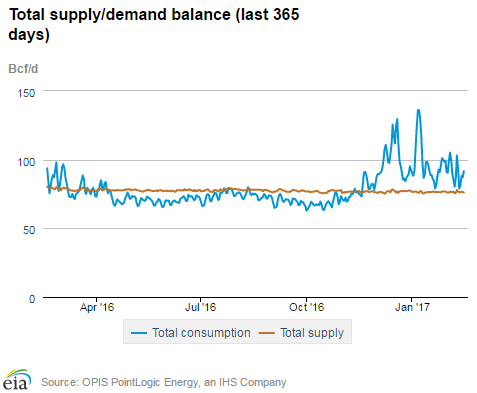Click the EIA logo
Image resolution: width=477 pixels, height=393 pixels.
pos(17,379)
